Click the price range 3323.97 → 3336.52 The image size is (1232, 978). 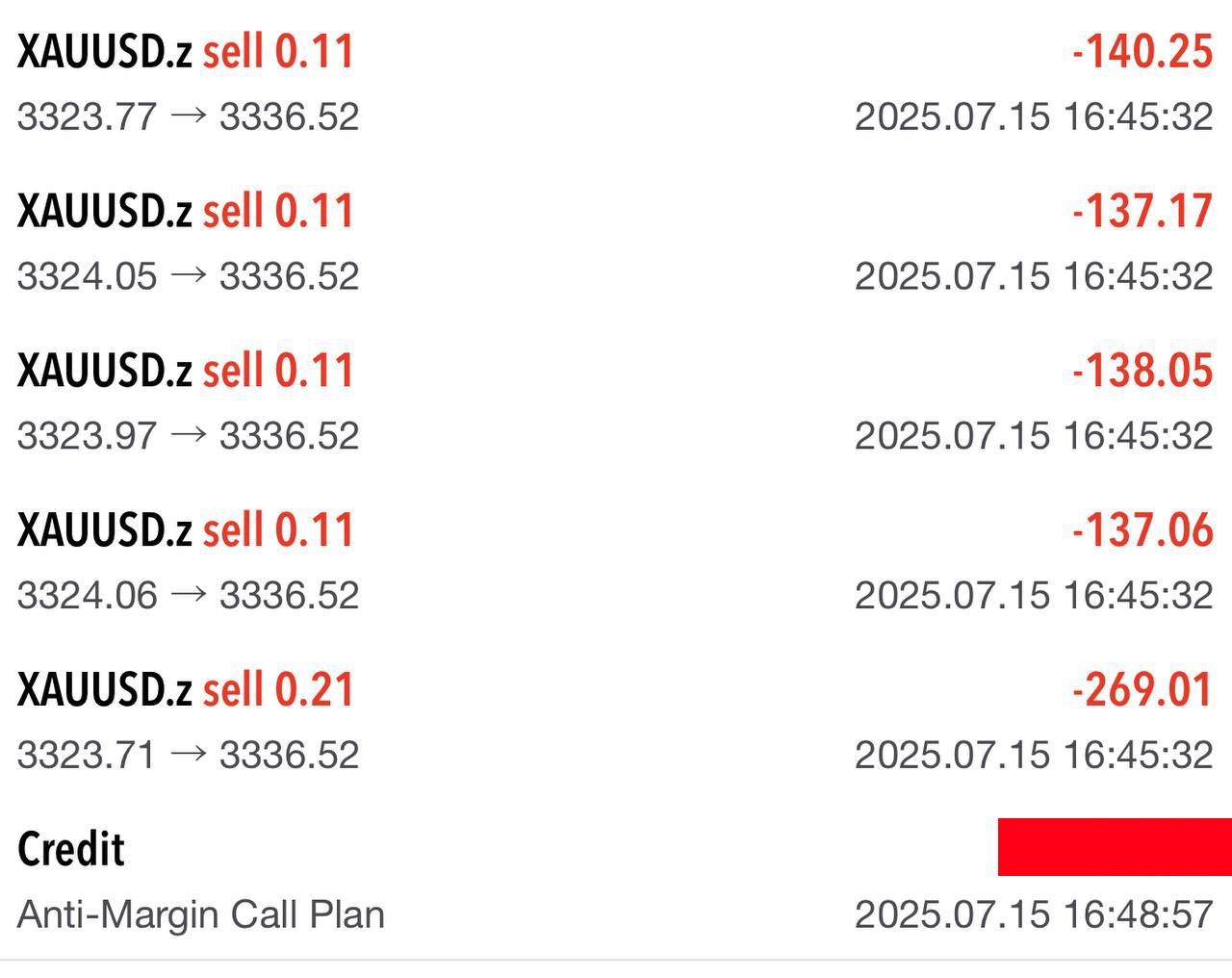(x=189, y=436)
